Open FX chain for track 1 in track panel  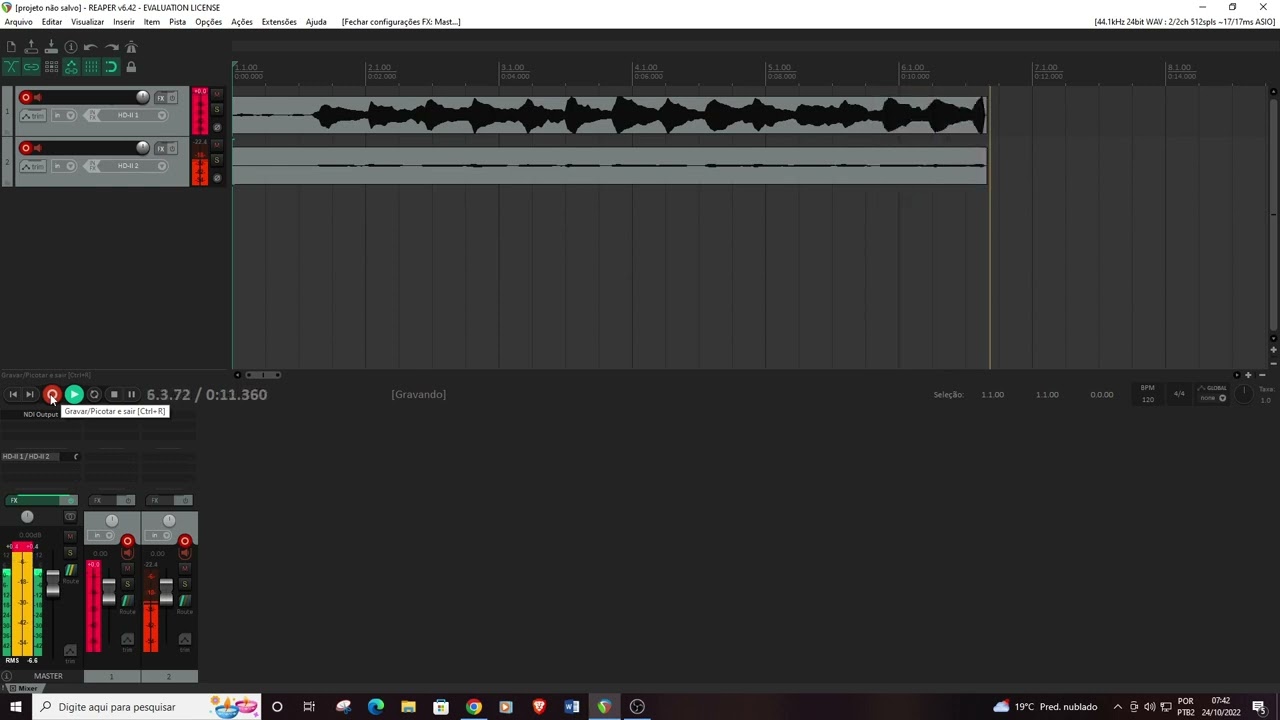160,98
